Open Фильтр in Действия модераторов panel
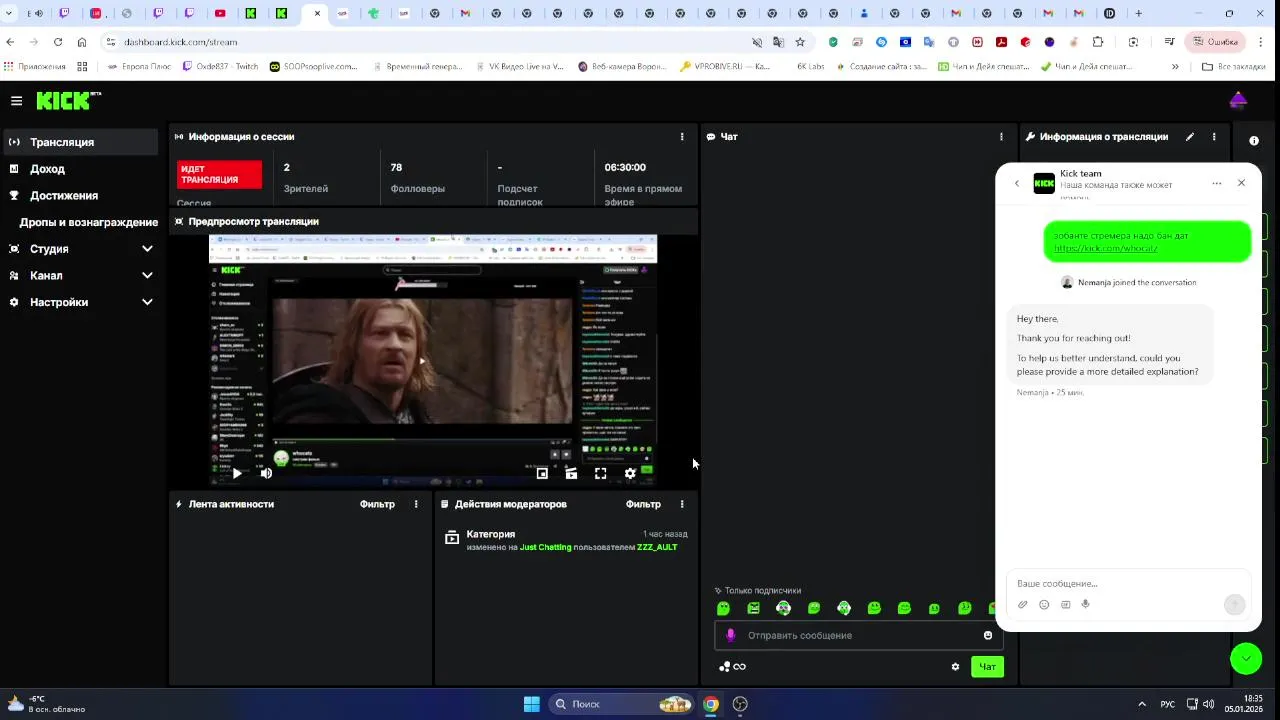1280x720 pixels. coord(643,504)
